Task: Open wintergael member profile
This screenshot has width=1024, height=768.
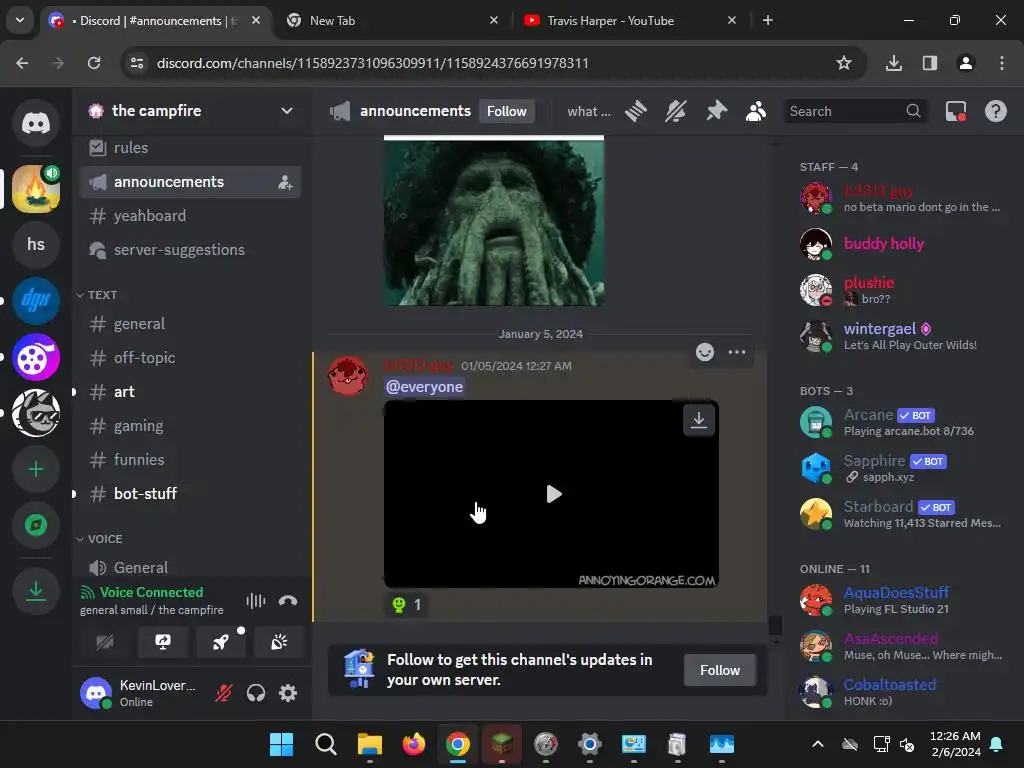Action: point(903,336)
